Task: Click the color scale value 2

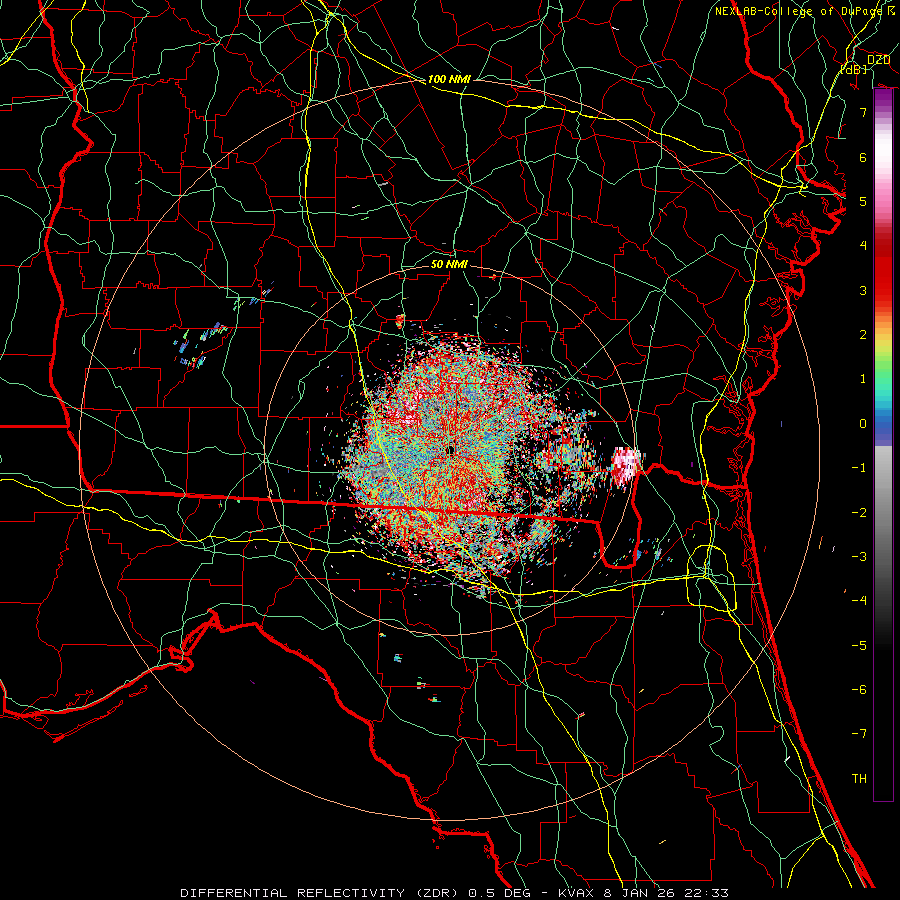Action: coord(863,335)
